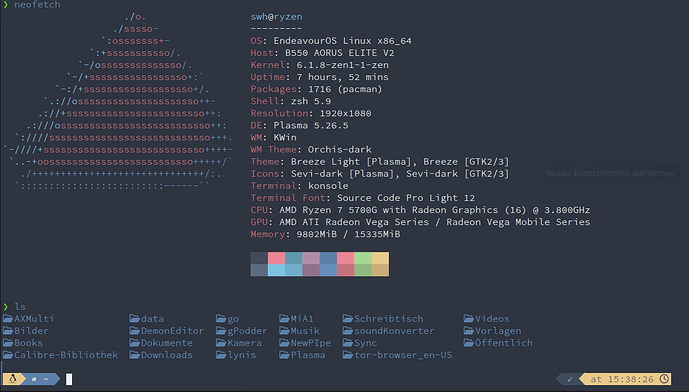Image resolution: width=689 pixels, height=392 pixels.
Task: Click the "konsole" terminal value
Action: pyautogui.click(x=328, y=186)
